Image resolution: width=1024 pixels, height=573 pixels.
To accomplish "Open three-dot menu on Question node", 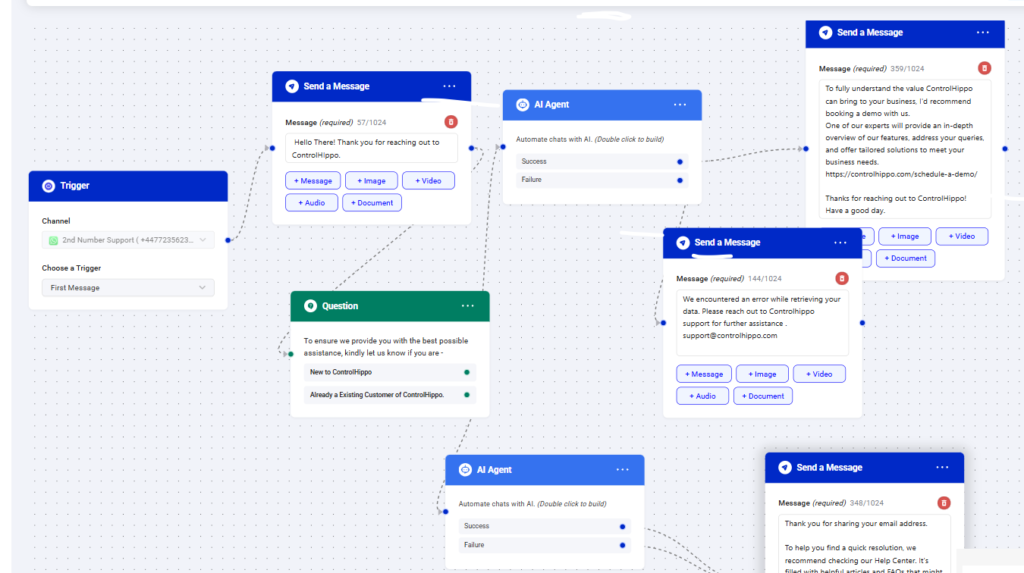I will pos(468,306).
